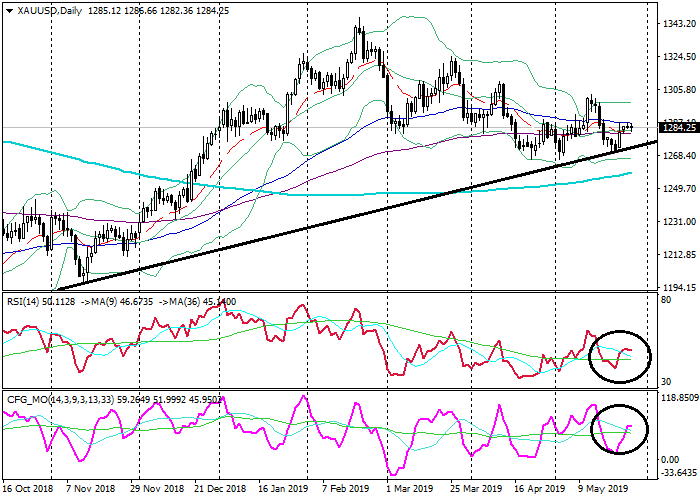Screen dimensions: 700x500
Task: Select the CFG_MO indicator label
Action: (30, 397)
